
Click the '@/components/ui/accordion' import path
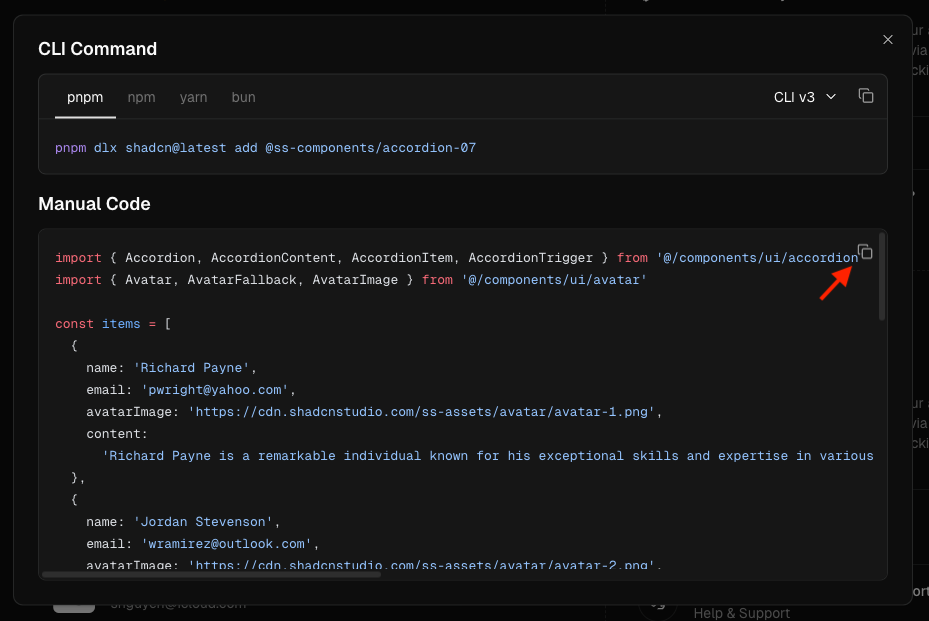coord(757,258)
